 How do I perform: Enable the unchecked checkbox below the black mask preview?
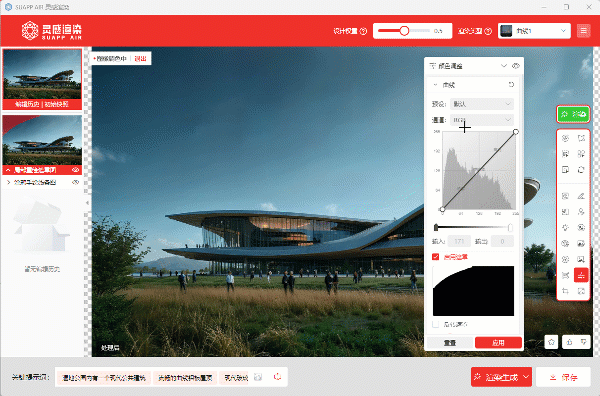(x=435, y=324)
